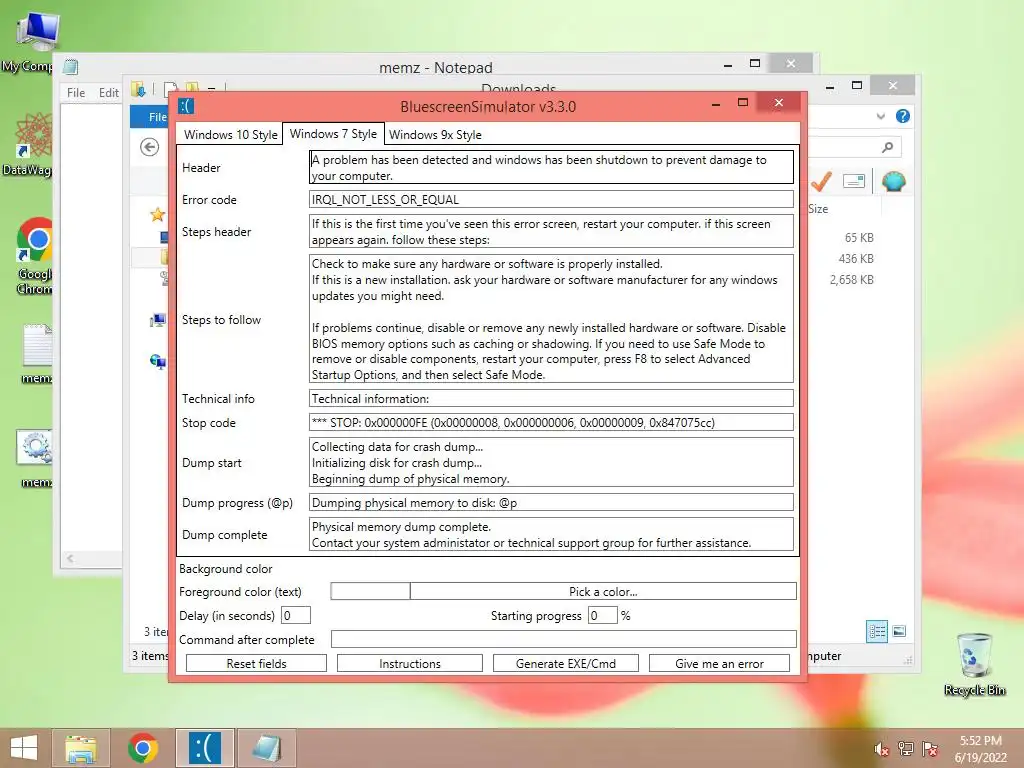Focus the Technical info field
This screenshot has height=768, width=1024.
pyautogui.click(x=551, y=398)
